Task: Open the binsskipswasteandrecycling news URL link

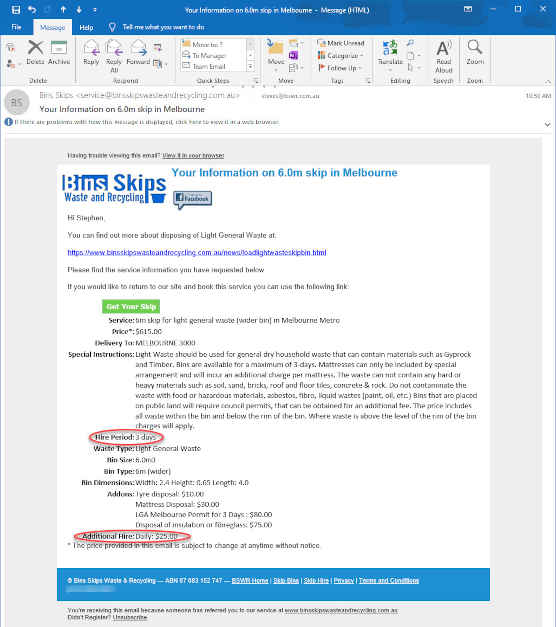Action: tap(197, 253)
